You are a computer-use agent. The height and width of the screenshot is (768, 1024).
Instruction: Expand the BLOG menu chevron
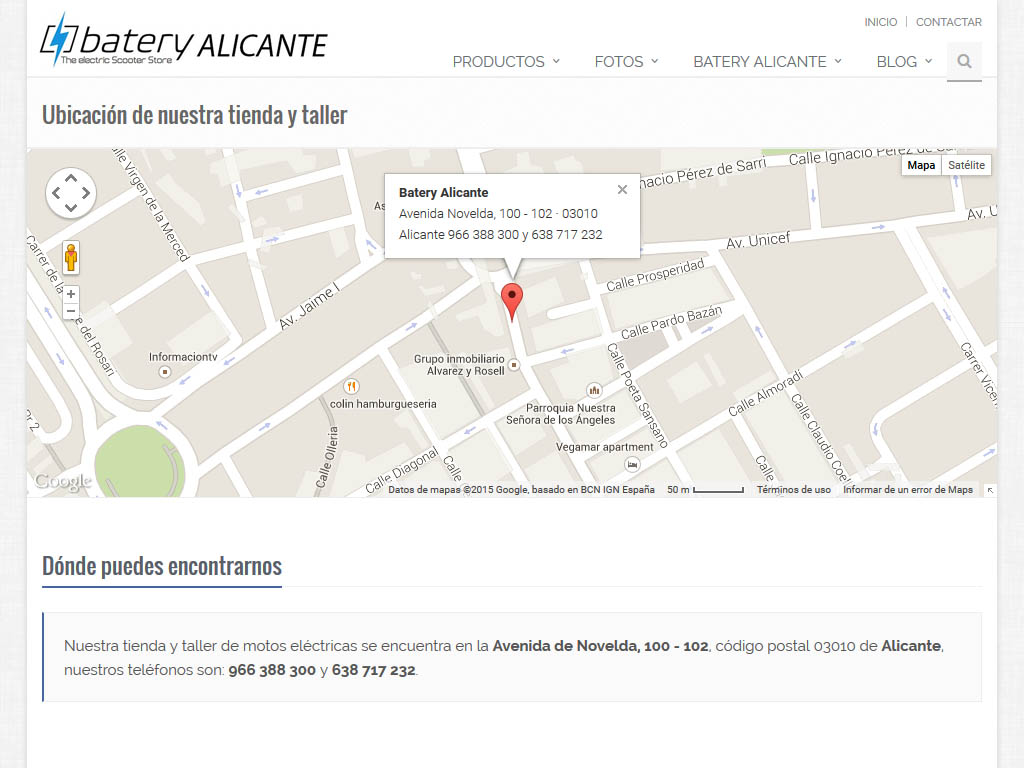click(x=928, y=61)
